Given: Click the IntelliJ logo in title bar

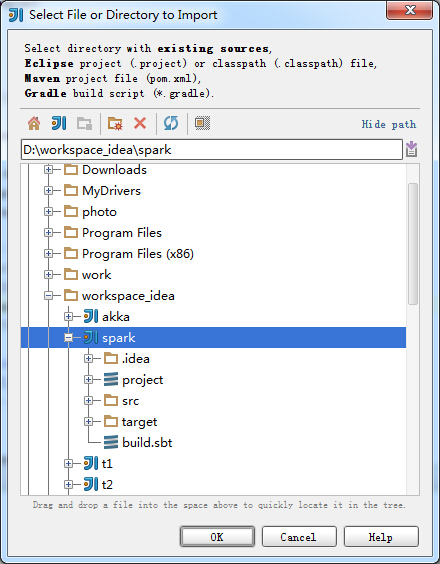Looking at the screenshot, I should click(16, 15).
